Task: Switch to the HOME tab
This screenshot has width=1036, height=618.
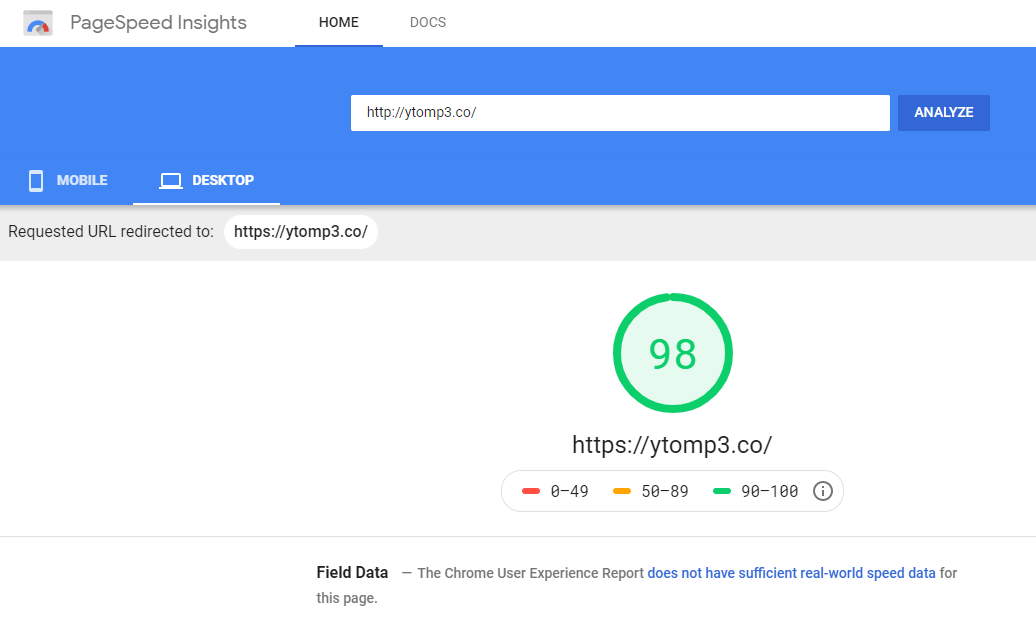Action: coord(339,22)
